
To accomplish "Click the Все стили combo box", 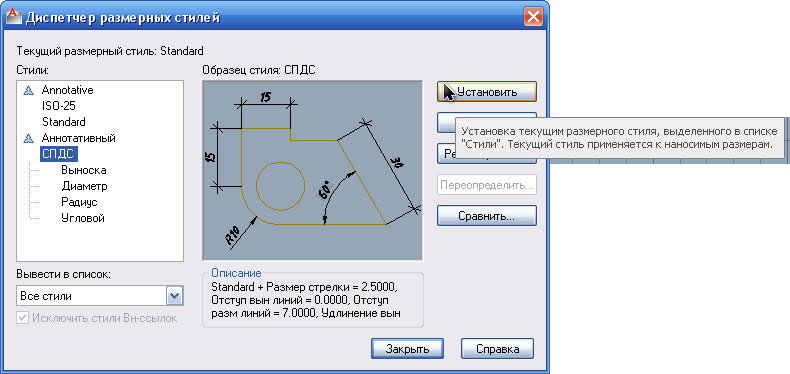I will [x=100, y=296].
